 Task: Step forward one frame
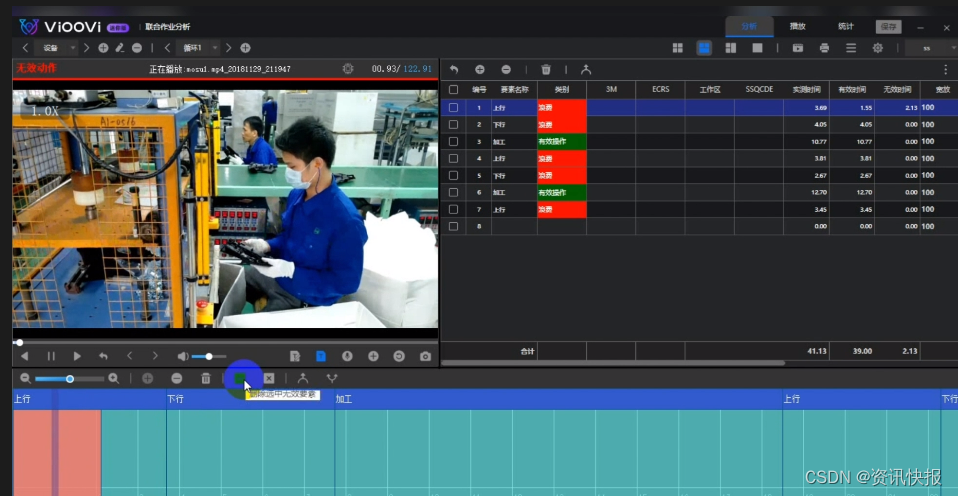pyautogui.click(x=155, y=356)
